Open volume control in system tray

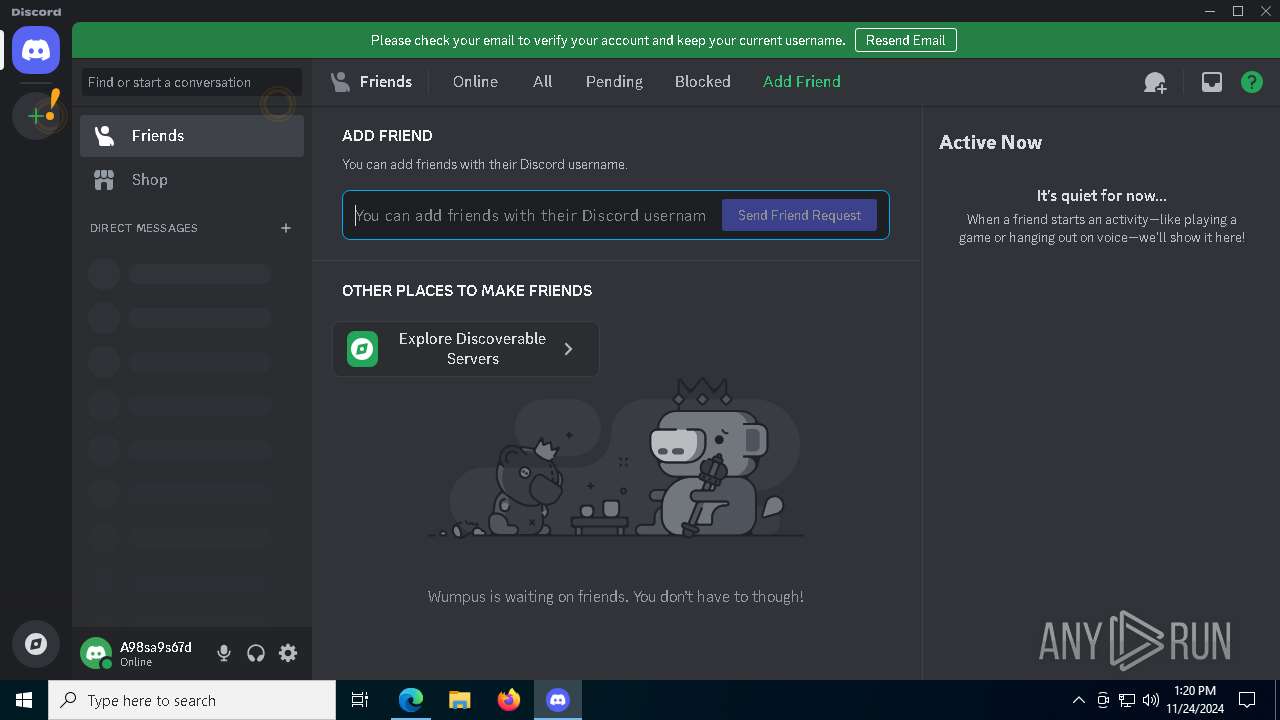tap(1151, 700)
